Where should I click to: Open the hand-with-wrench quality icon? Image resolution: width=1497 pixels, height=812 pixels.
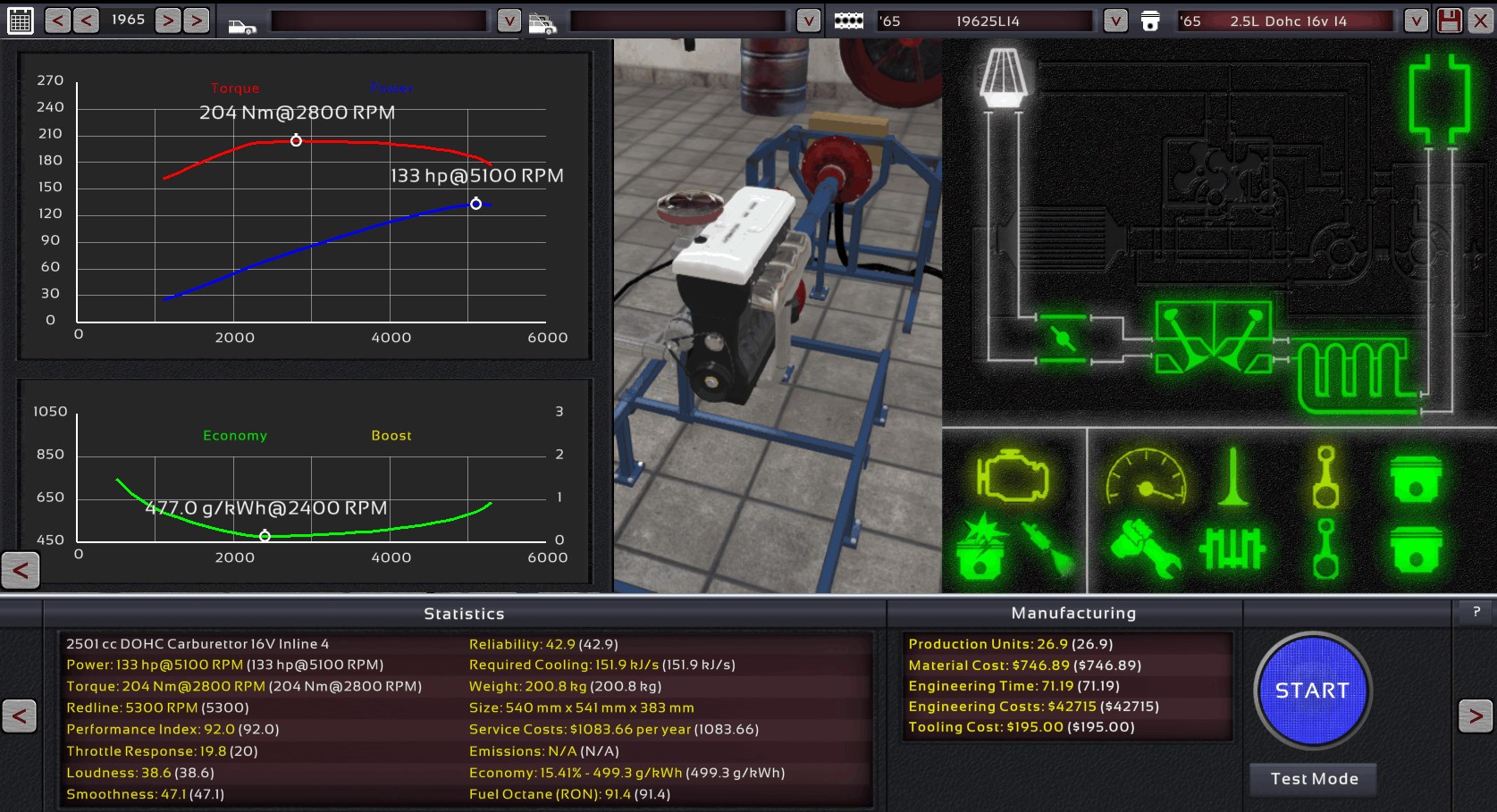(1146, 548)
